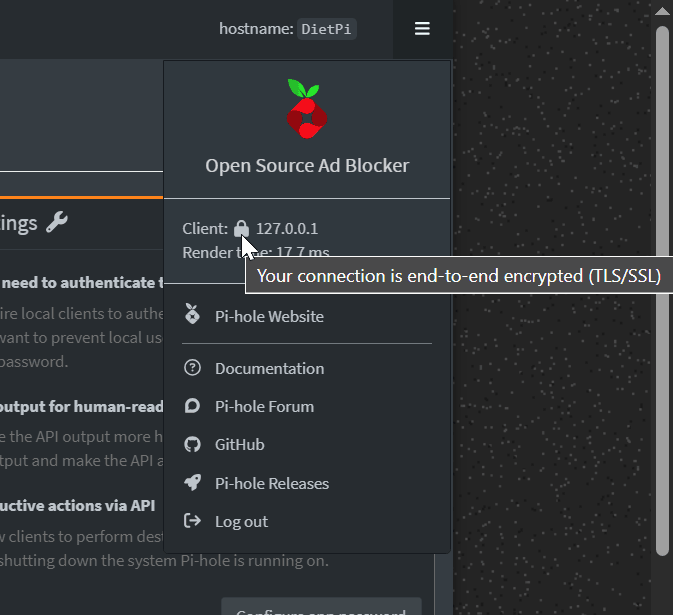Click the encrypted connection tooltip text
Image resolution: width=673 pixels, height=615 pixels.
pyautogui.click(x=459, y=276)
